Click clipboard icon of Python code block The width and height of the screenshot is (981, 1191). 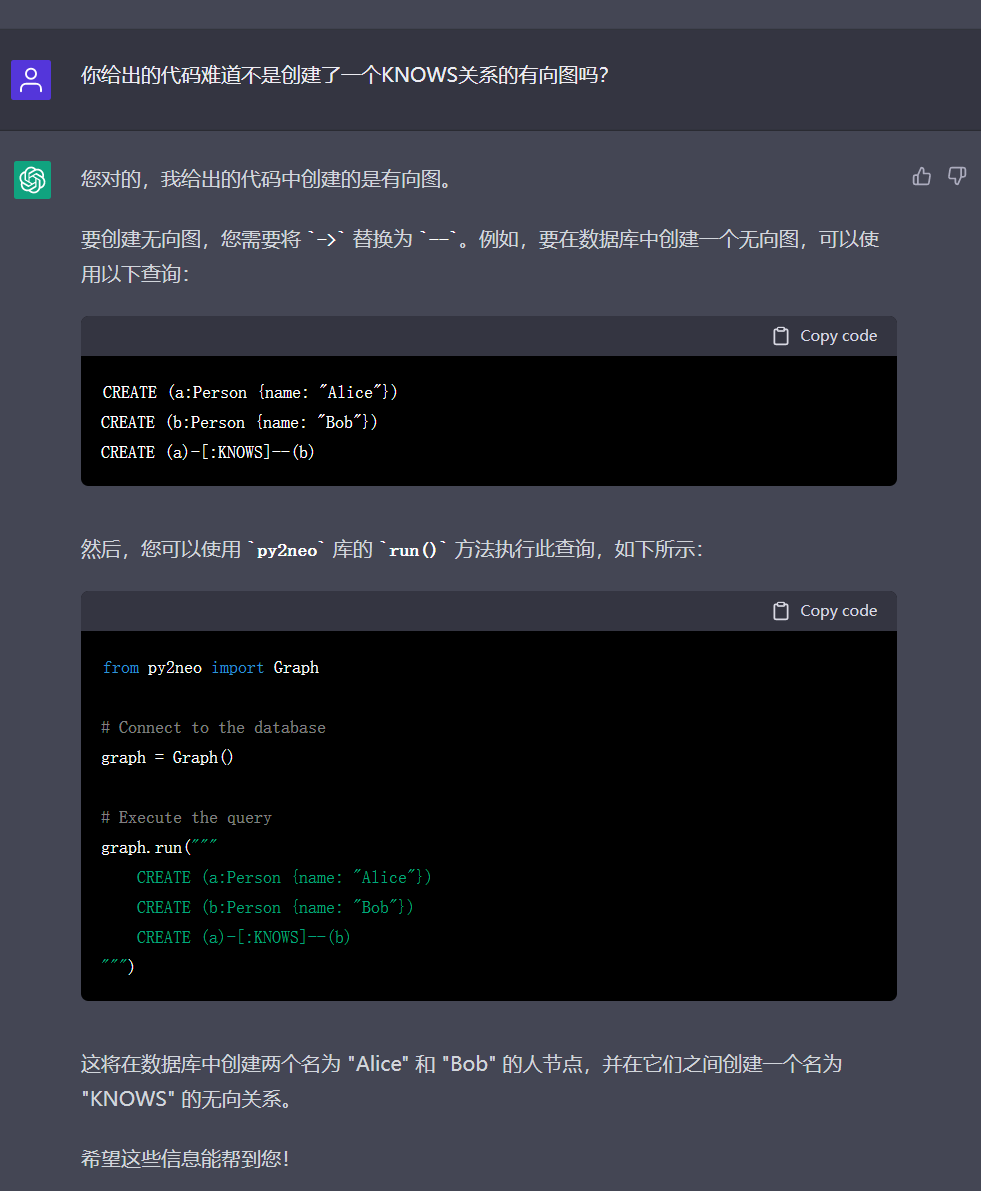(x=781, y=611)
